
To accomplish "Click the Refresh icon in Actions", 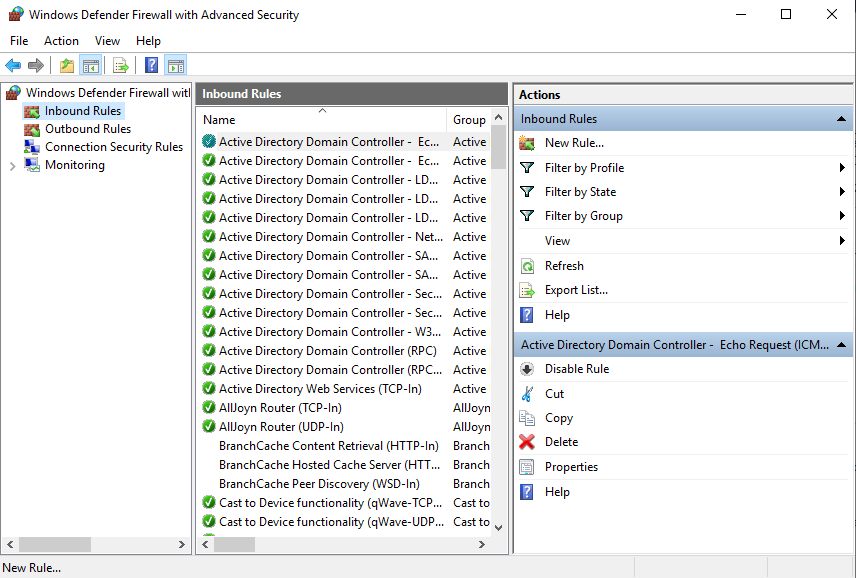I will point(527,266).
